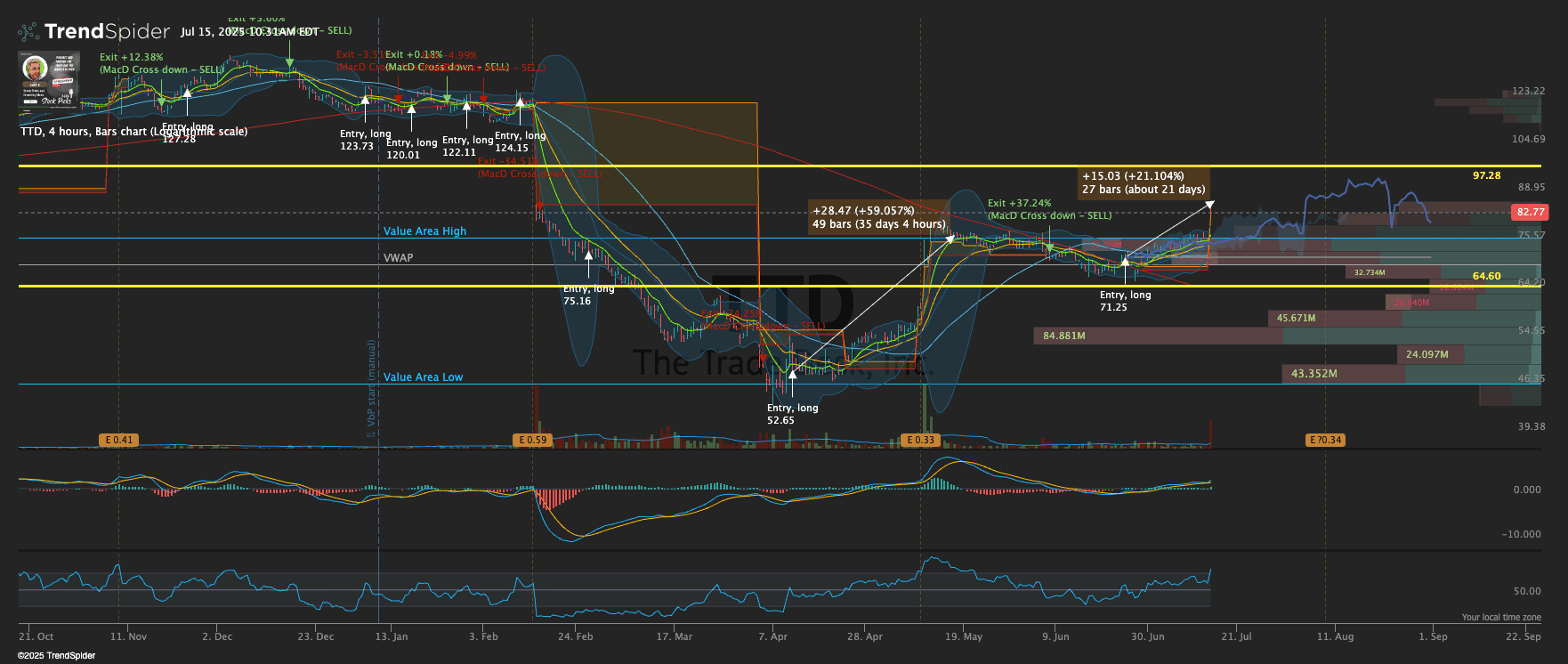Click the Your local time zone note

[1501, 617]
